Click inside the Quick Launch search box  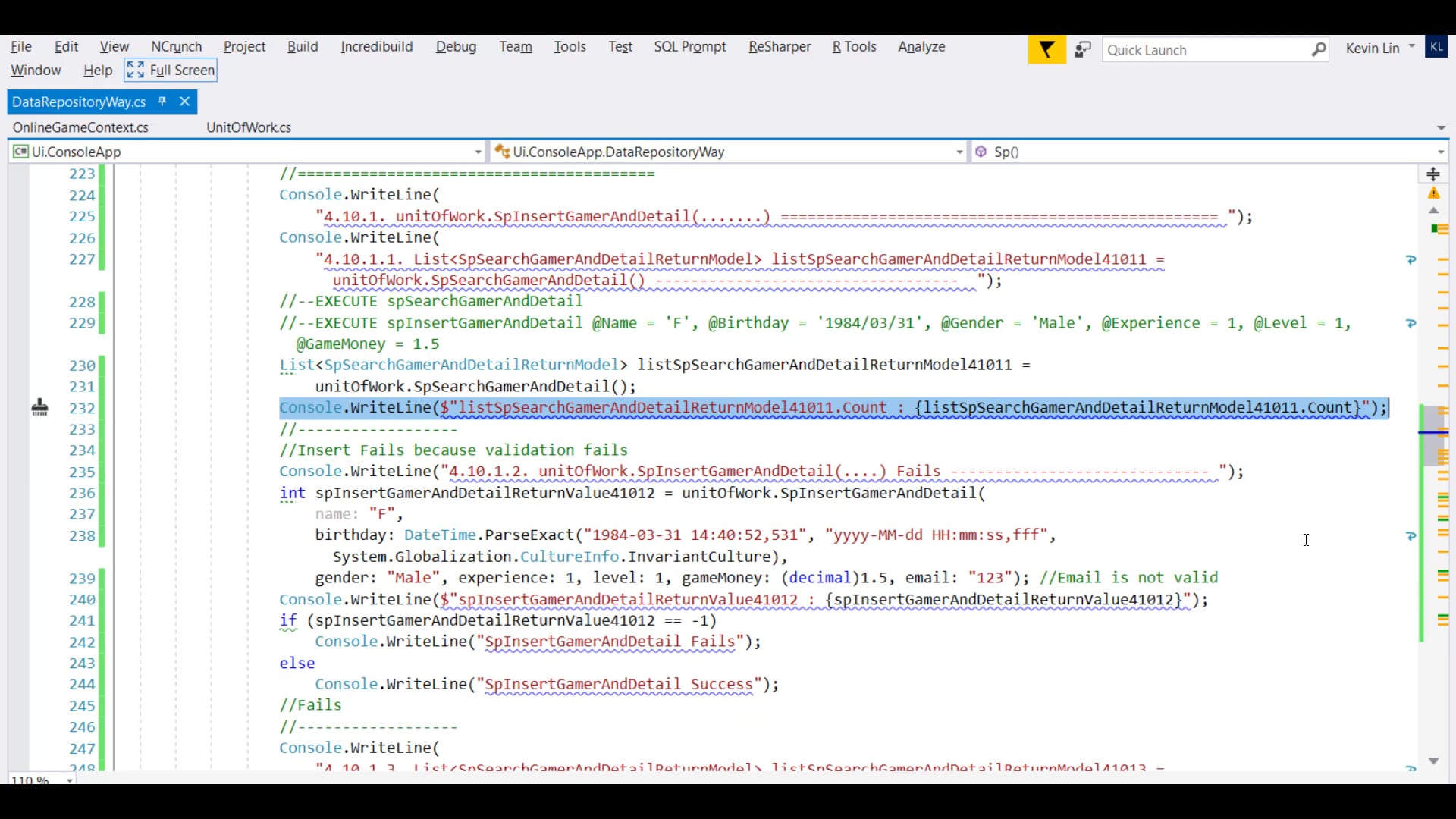(1198, 49)
